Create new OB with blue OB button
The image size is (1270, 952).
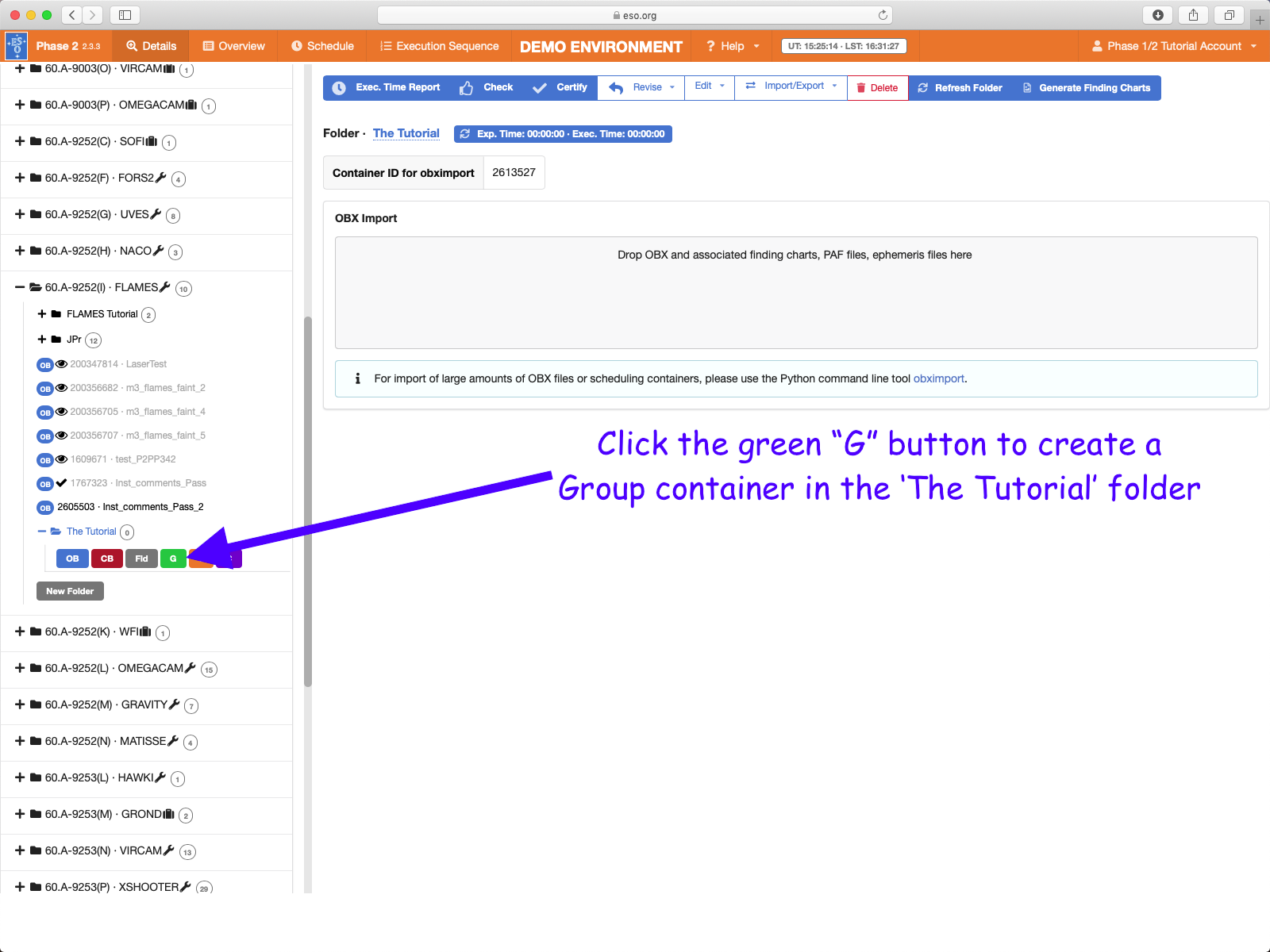click(72, 559)
